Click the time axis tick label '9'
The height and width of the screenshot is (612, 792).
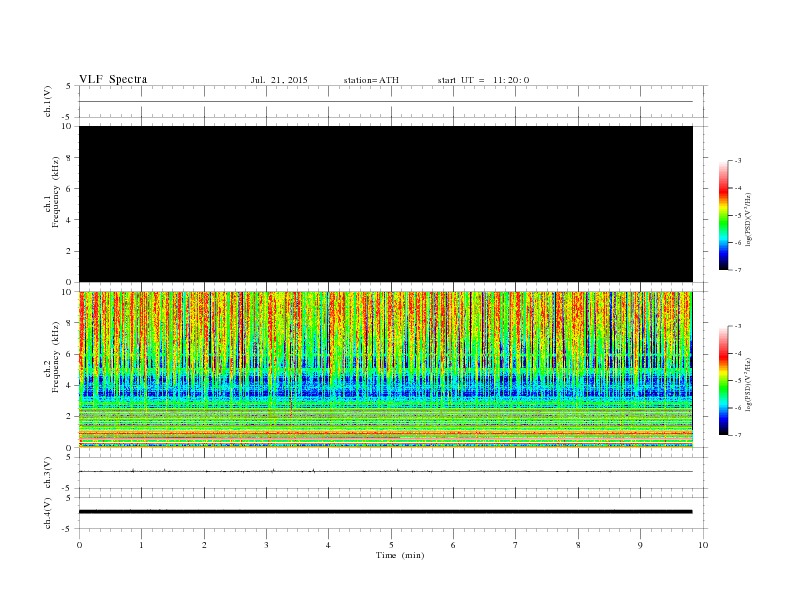pyautogui.click(x=640, y=545)
